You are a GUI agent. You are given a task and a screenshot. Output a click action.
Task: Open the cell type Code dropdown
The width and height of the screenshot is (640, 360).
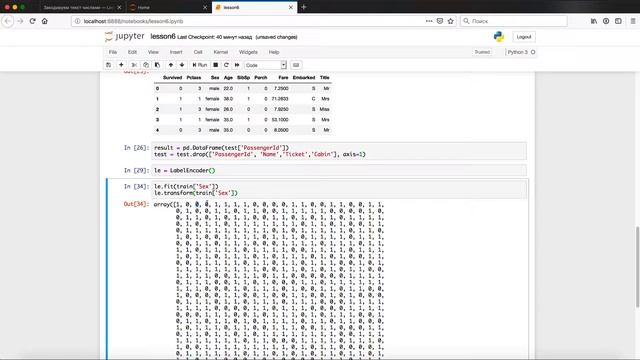click(265, 65)
